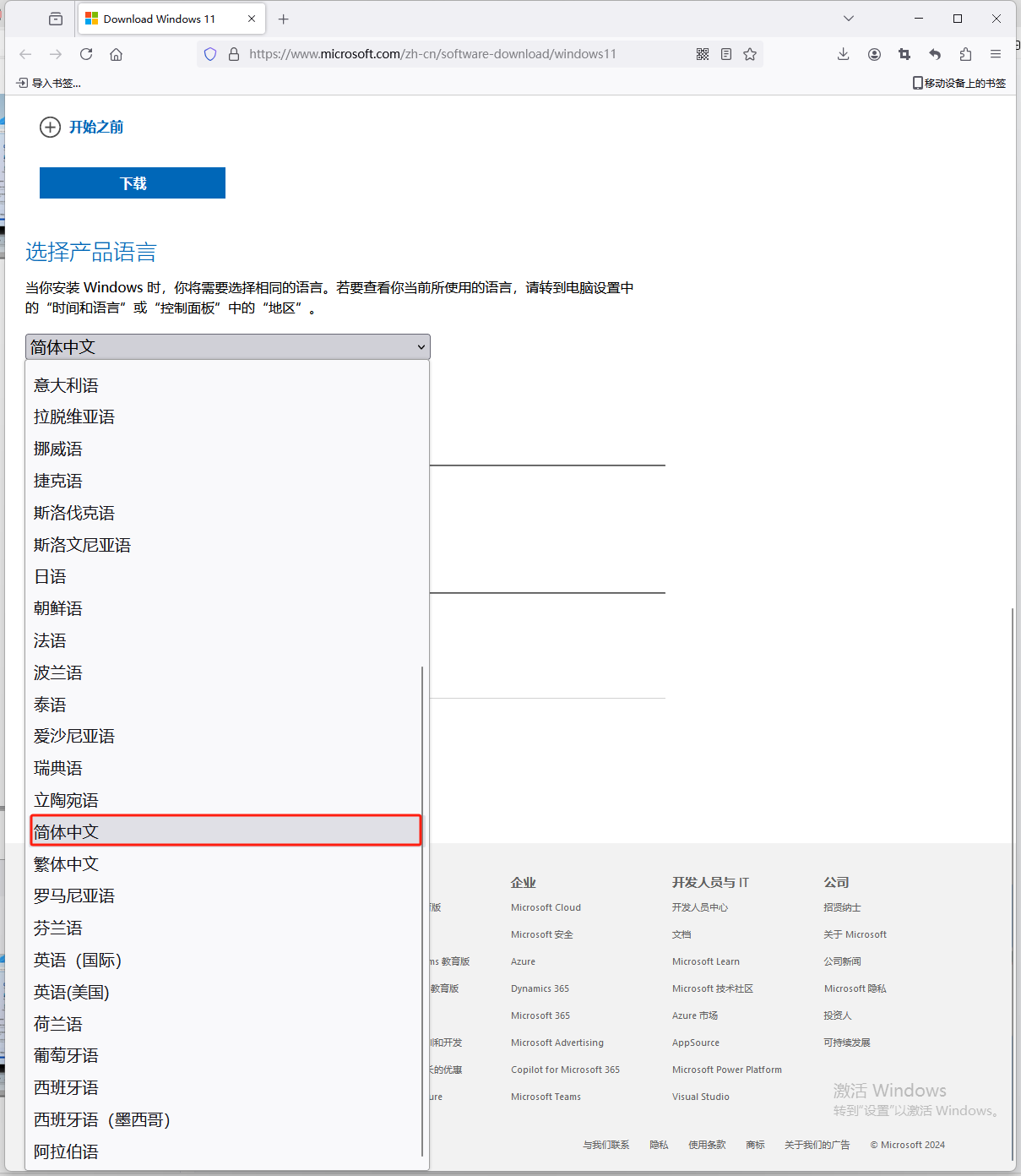Click the tracking protection shield icon
This screenshot has width=1021, height=1176.
pyautogui.click(x=210, y=54)
